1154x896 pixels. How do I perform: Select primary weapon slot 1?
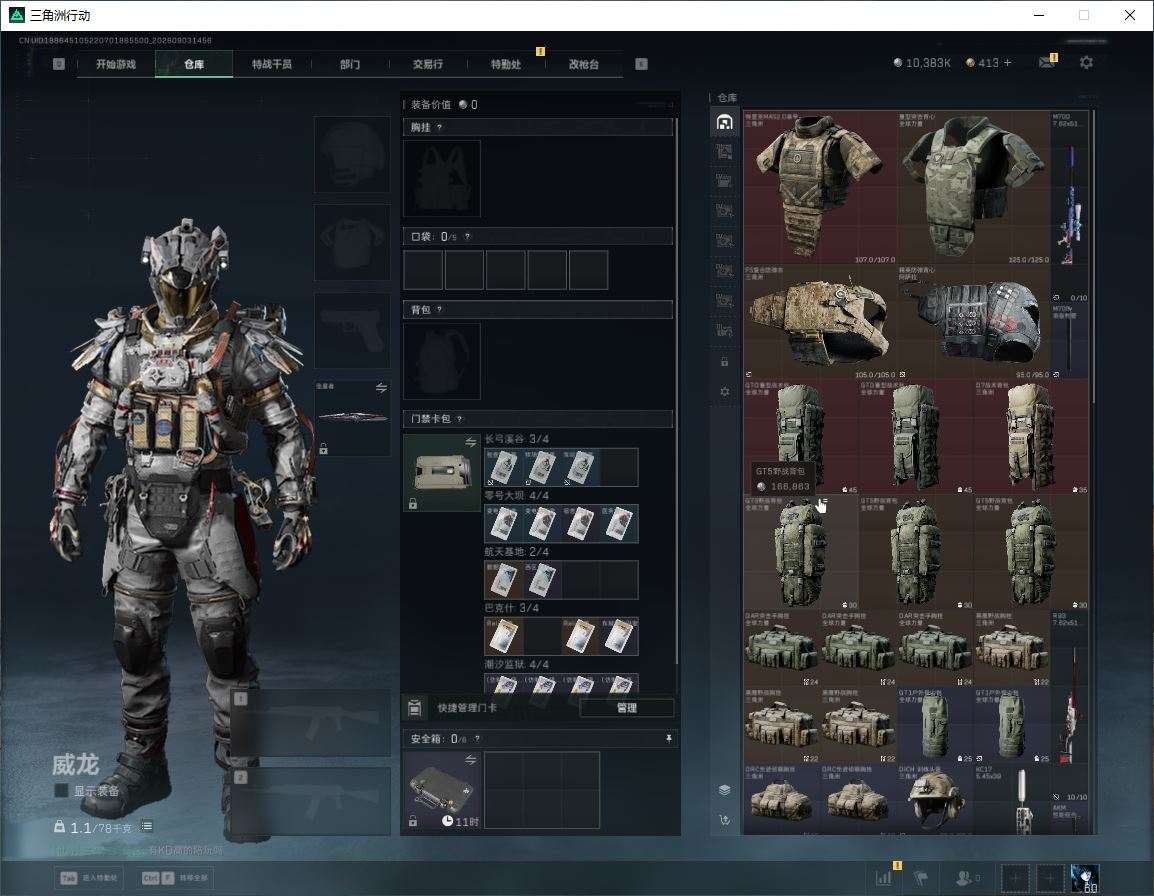pyautogui.click(x=311, y=723)
